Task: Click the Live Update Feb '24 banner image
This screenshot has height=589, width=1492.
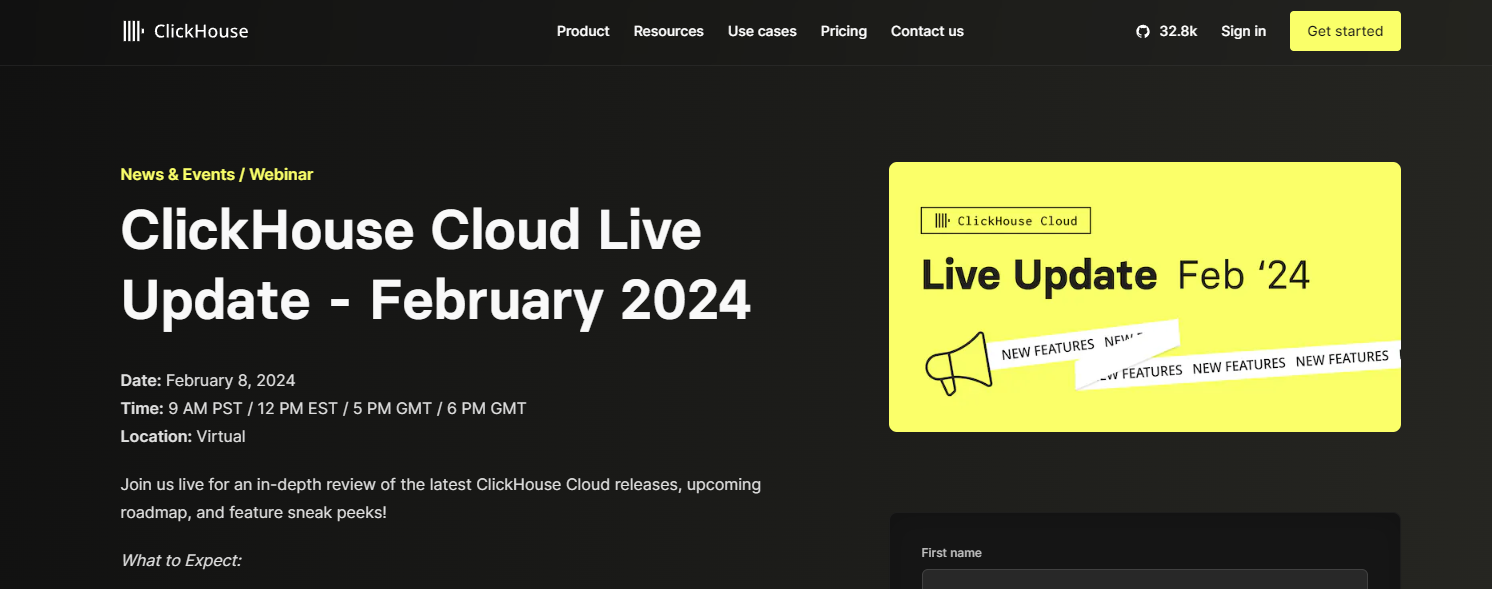Action: coord(1145,297)
